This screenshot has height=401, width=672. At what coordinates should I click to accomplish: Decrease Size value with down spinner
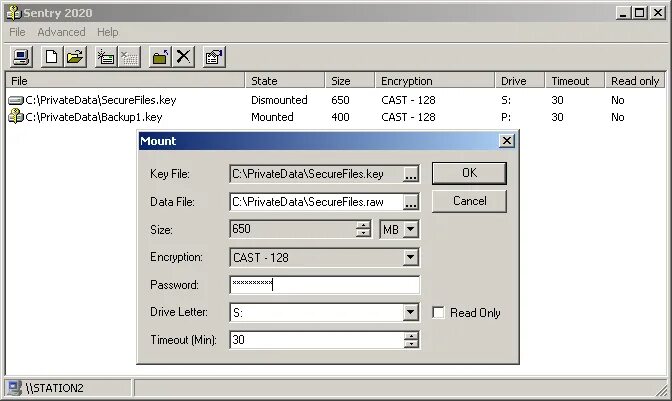[363, 233]
